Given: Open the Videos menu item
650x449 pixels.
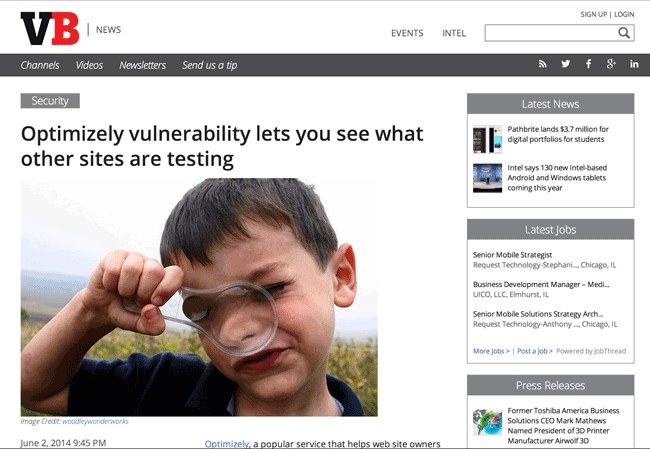Looking at the screenshot, I should point(89,65).
